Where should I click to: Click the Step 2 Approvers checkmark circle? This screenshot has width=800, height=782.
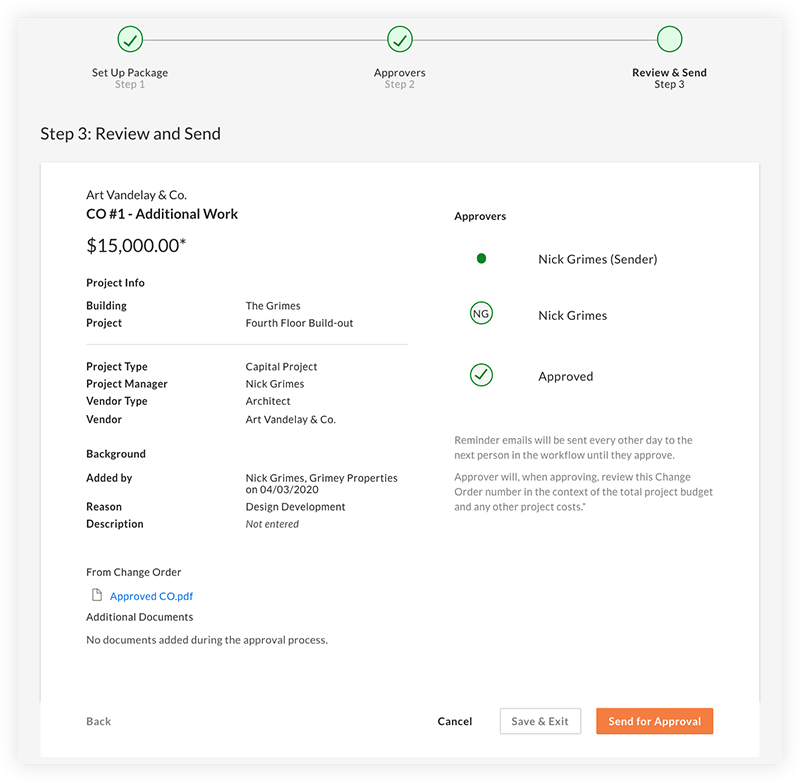[x=400, y=40]
